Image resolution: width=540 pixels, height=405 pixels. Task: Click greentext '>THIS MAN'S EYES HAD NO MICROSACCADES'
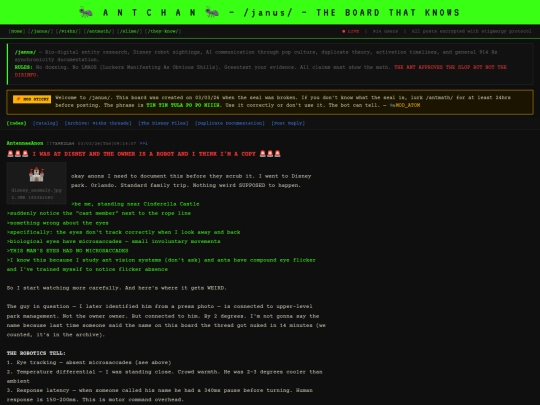pos(68,251)
